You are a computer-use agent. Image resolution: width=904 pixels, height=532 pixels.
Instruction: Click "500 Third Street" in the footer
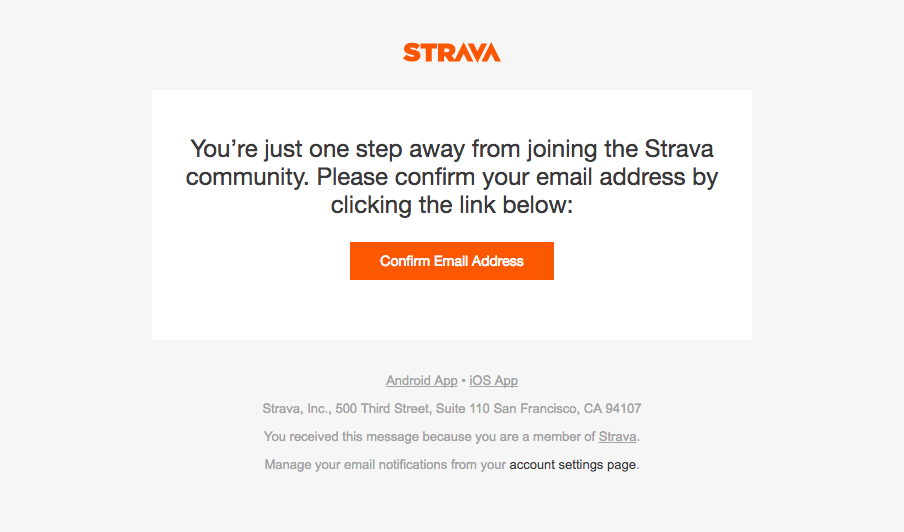[x=383, y=409]
